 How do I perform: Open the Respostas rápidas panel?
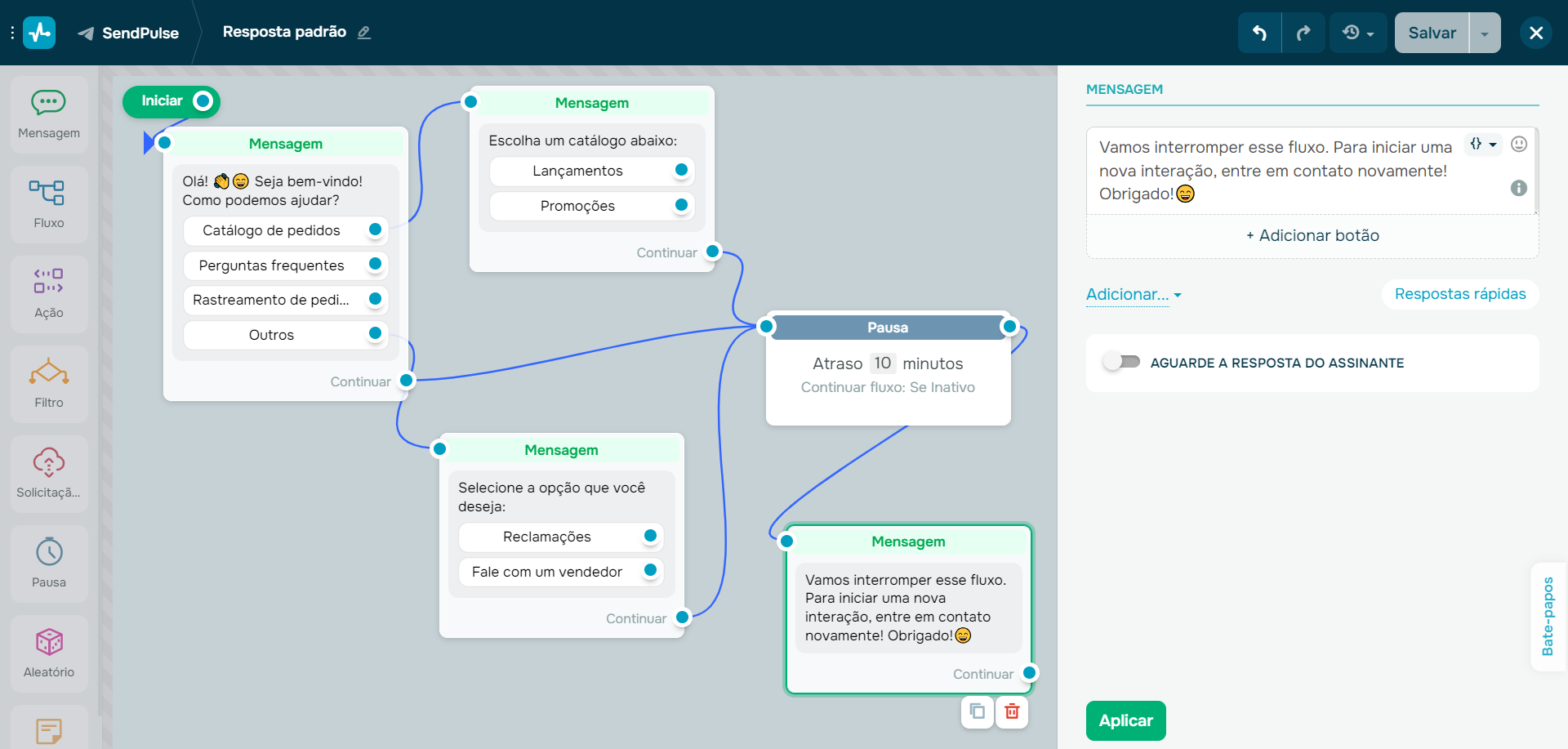[x=1459, y=294]
